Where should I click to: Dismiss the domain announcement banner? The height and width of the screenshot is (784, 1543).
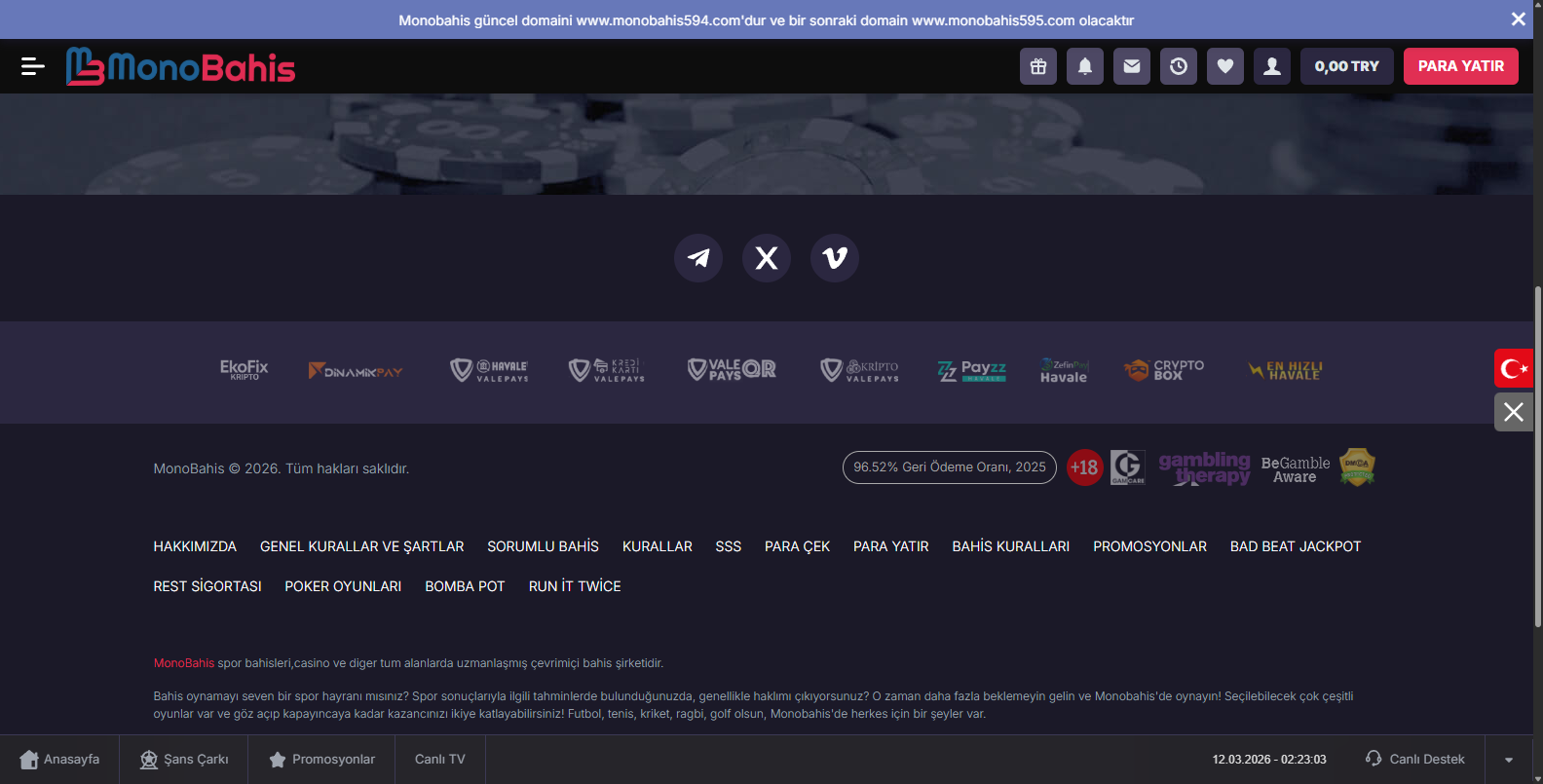click(x=1518, y=19)
